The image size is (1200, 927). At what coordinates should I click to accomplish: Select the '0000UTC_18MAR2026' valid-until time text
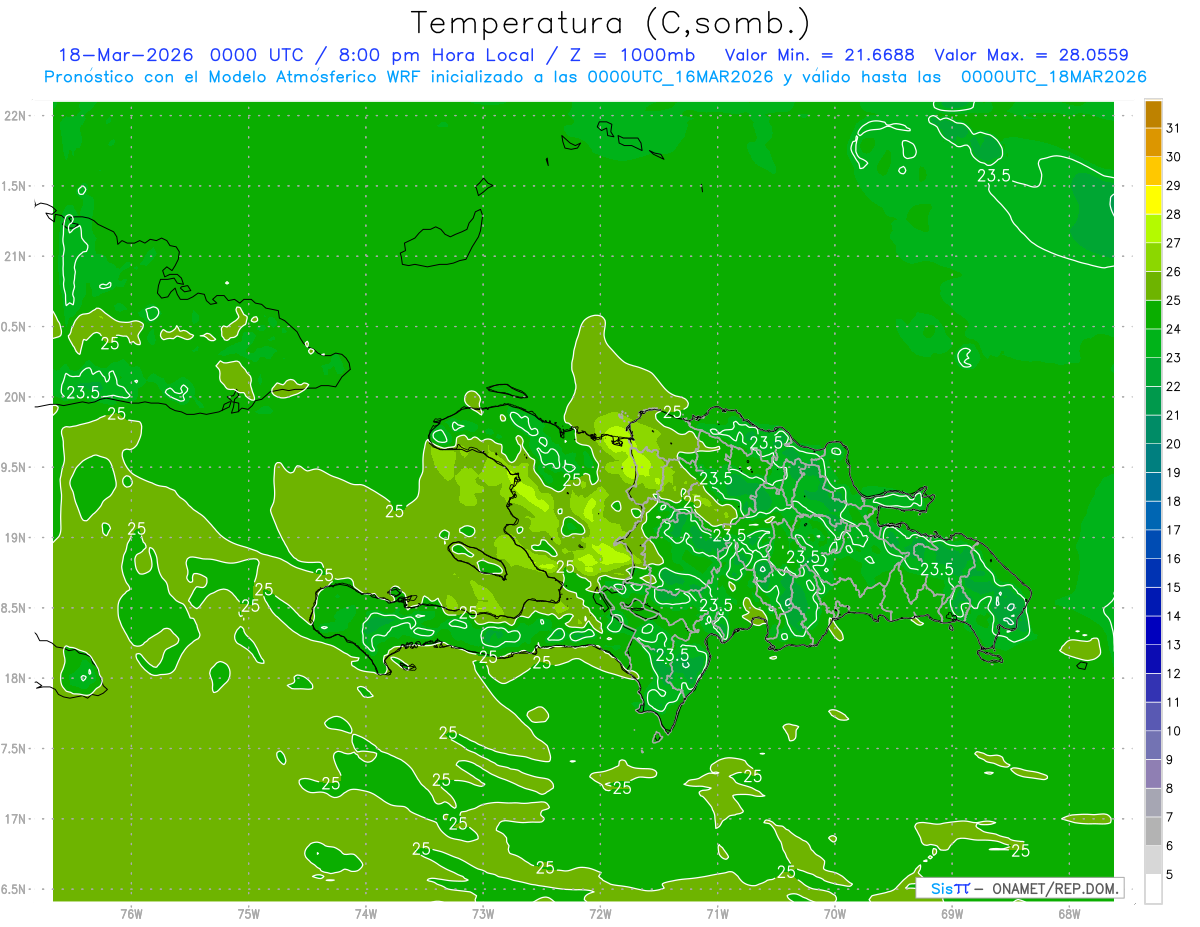(1053, 77)
